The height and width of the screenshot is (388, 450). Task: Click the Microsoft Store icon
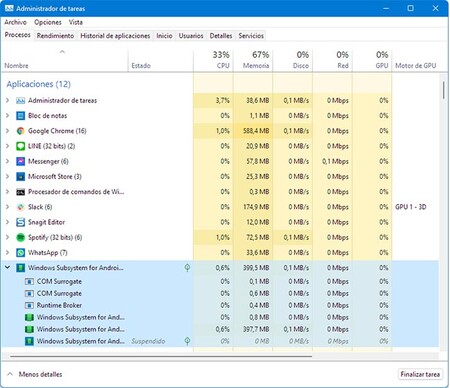click(x=21, y=177)
